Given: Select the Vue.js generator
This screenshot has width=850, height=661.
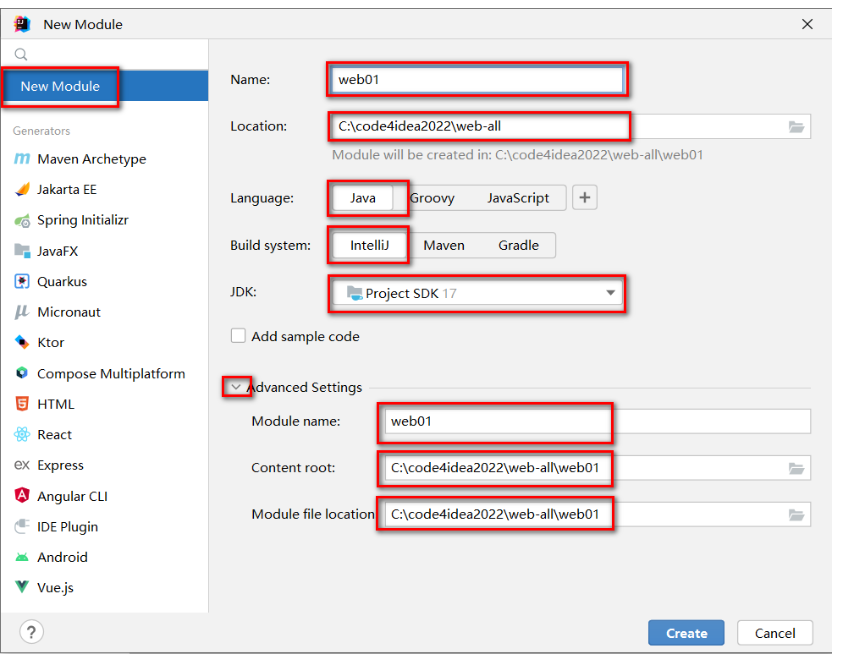Looking at the screenshot, I should 43,587.
